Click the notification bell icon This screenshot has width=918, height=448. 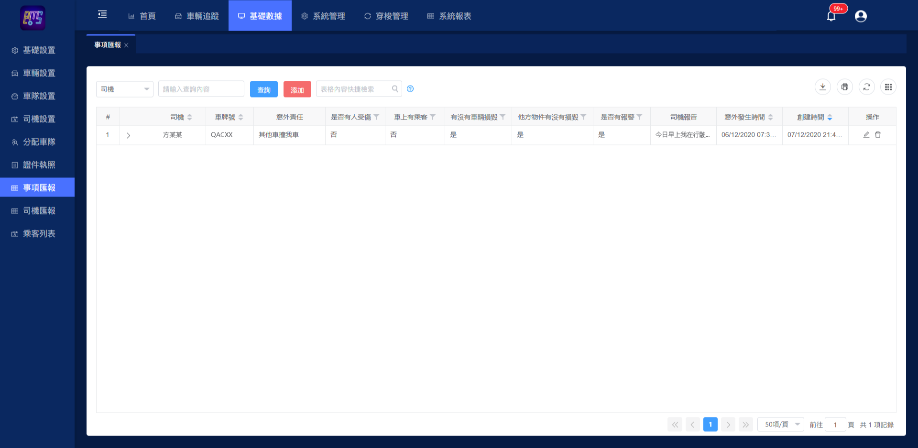point(831,16)
